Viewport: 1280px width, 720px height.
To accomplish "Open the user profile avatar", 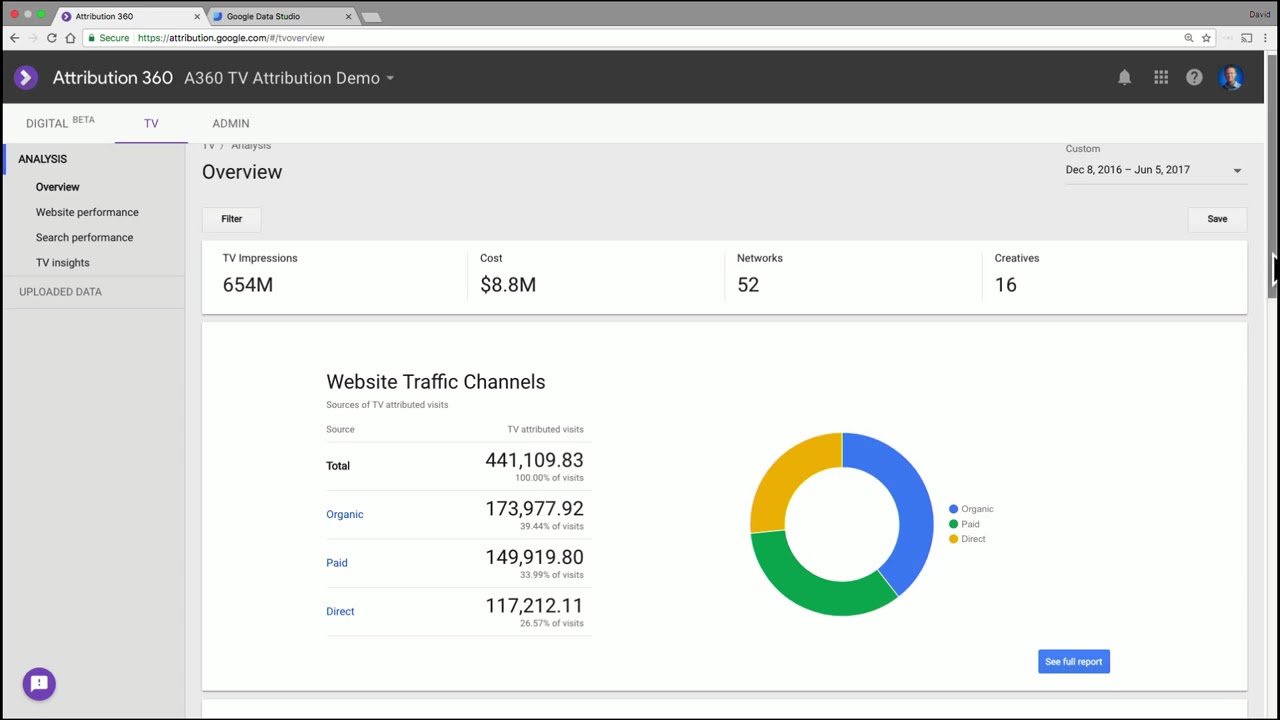I will pos(1231,78).
